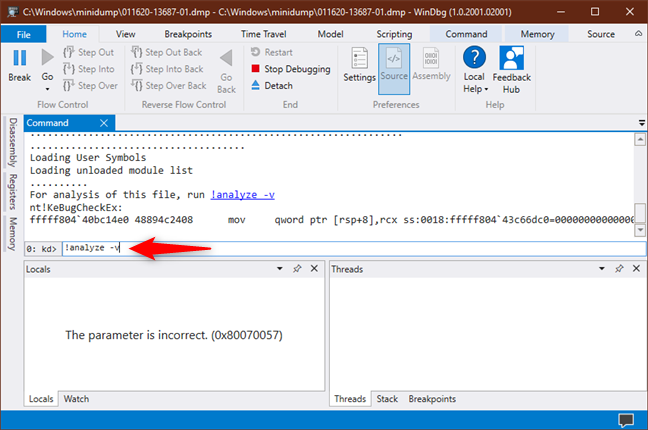This screenshot has width=648, height=430.
Task: Open the Memory ribbon tab
Action: click(537, 34)
